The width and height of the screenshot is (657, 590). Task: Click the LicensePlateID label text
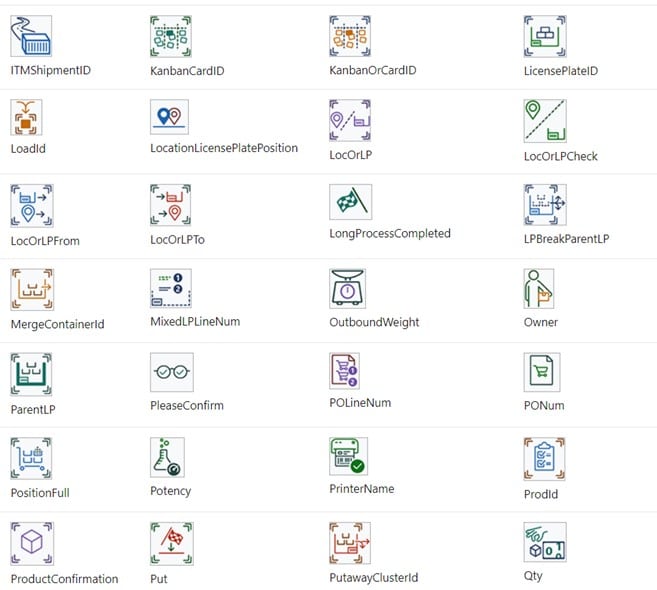tap(561, 71)
